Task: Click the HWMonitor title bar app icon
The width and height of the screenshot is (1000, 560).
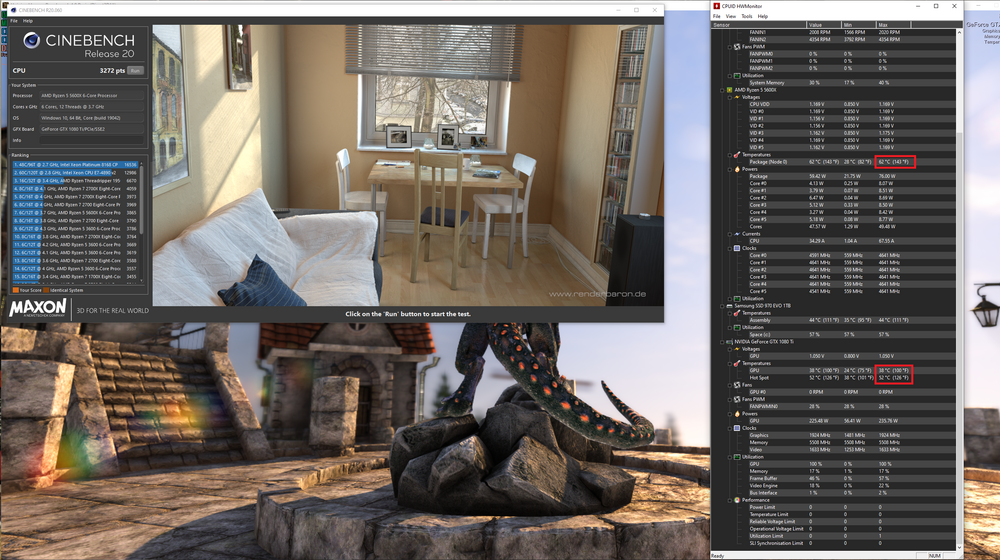Action: 716,6
